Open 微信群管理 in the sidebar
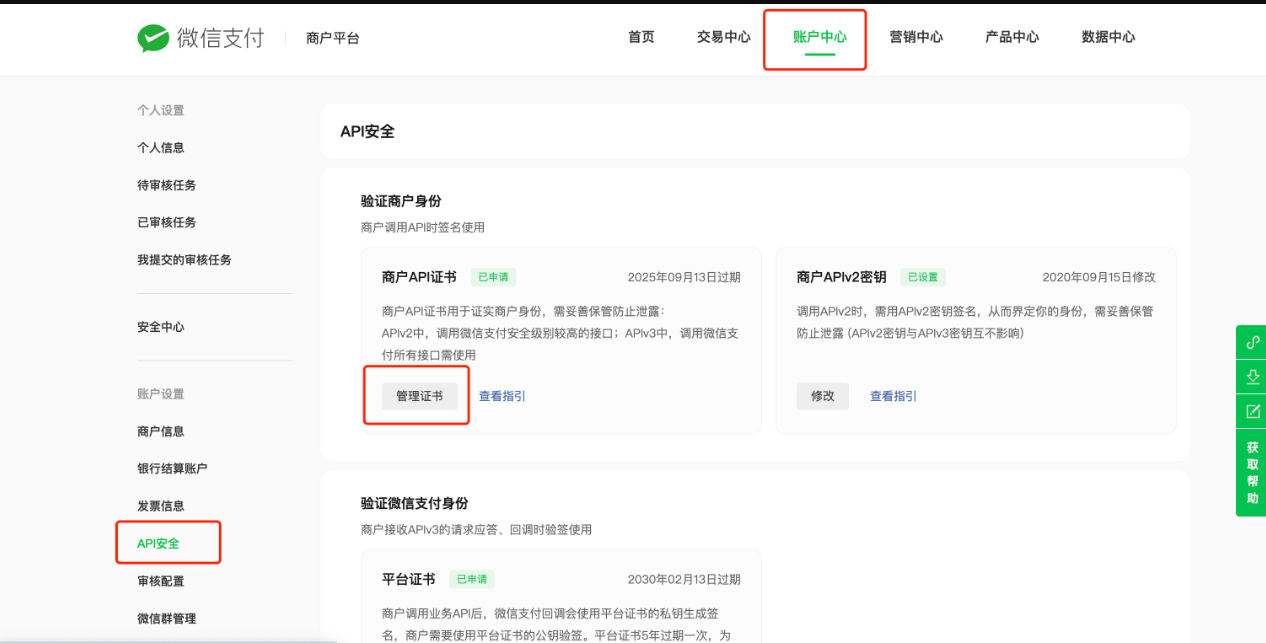The width and height of the screenshot is (1266, 643). [x=167, y=618]
